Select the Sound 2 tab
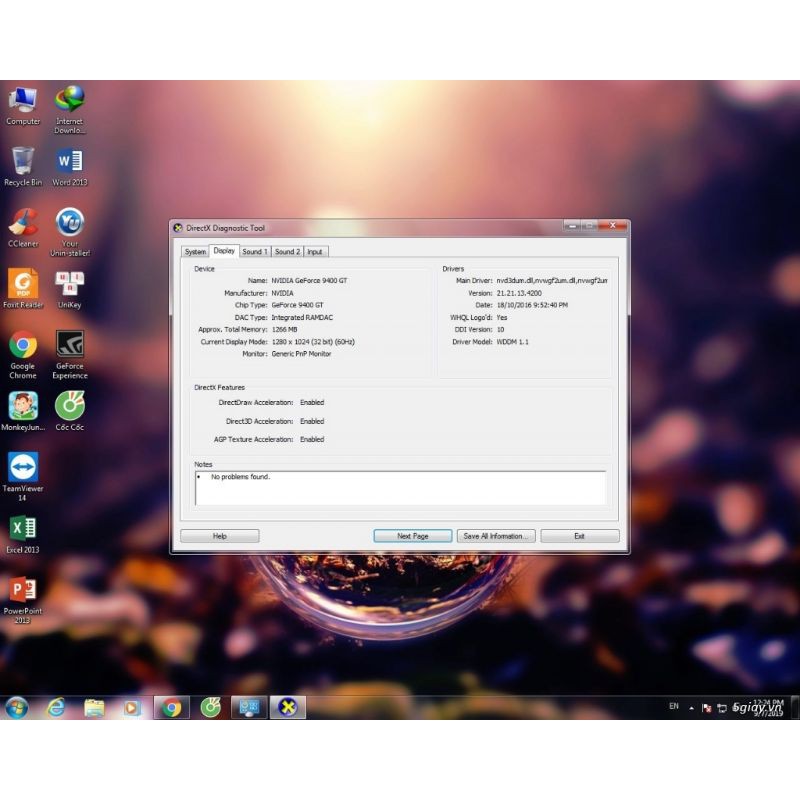 (287, 252)
